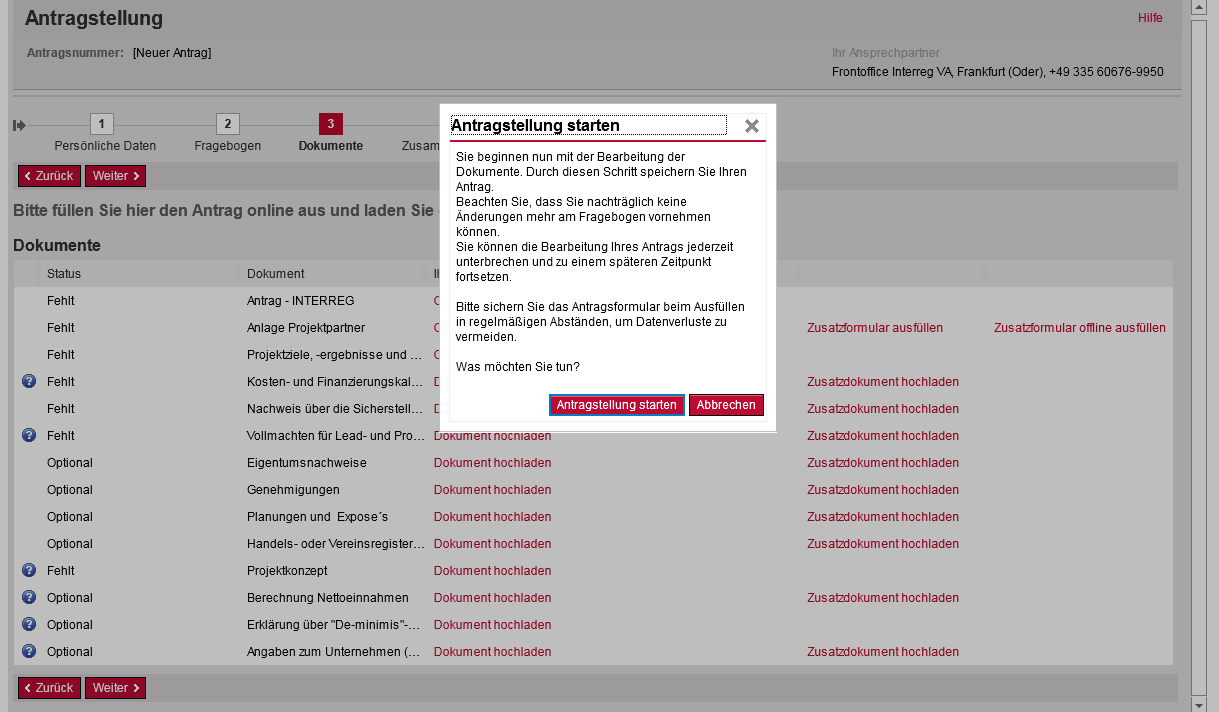Select the Projektkonzept document name
The height and width of the screenshot is (712, 1219).
tap(287, 571)
